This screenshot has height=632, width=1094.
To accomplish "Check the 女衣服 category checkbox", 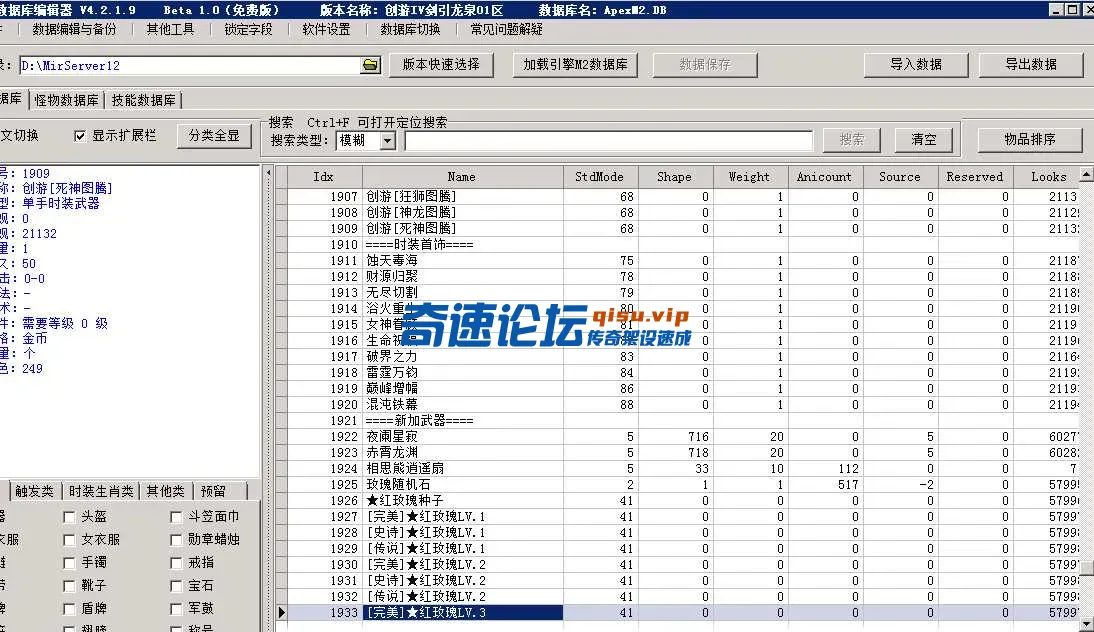I will 69,540.
